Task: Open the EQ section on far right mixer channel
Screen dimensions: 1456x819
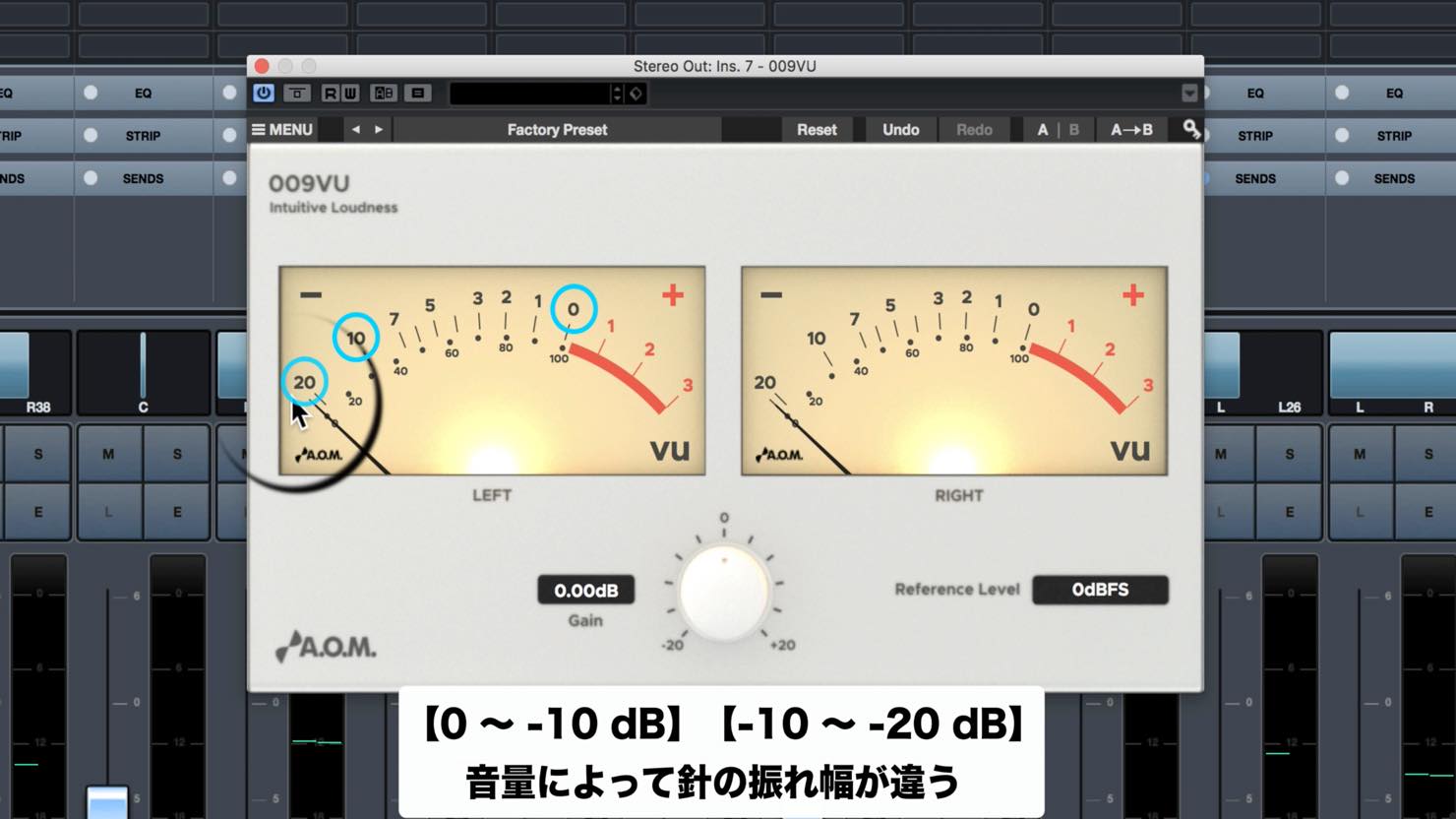Action: [x=1394, y=93]
